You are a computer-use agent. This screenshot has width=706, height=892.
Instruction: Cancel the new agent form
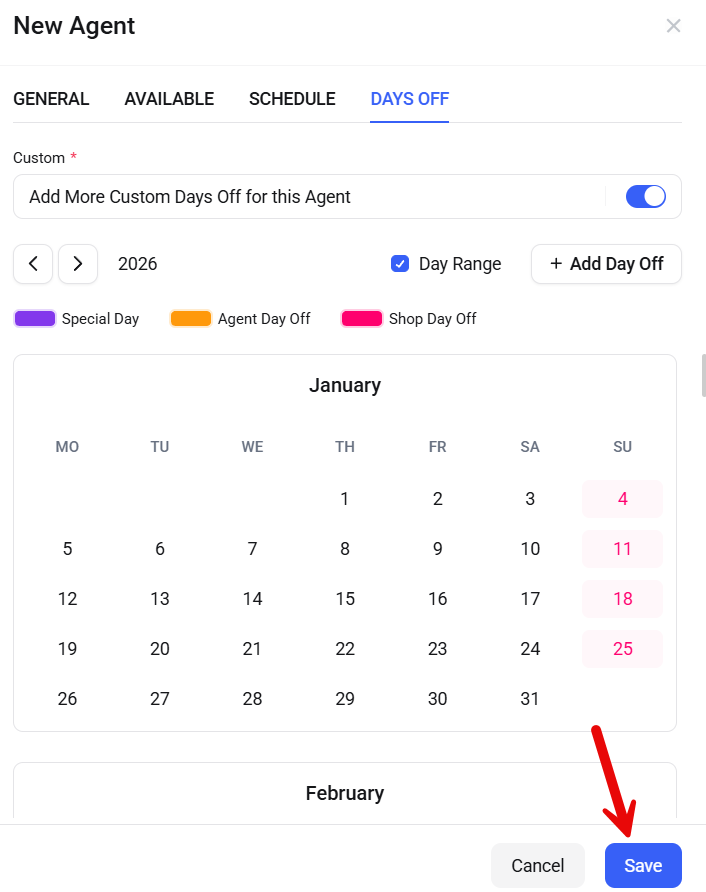coord(538,866)
